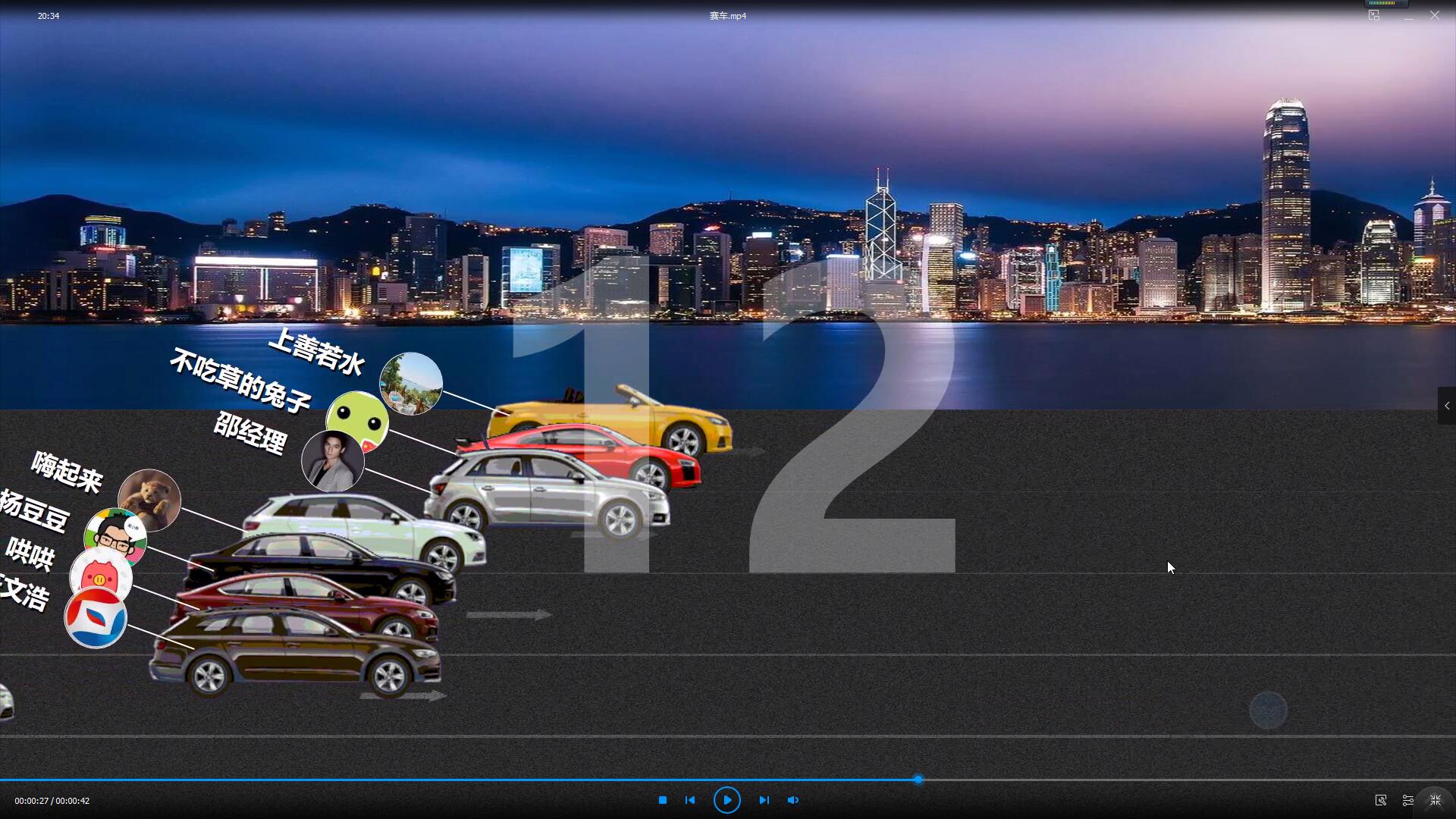Exit fullscreen with the shrink arrows icon
The image size is (1456, 819).
tap(1436, 800)
